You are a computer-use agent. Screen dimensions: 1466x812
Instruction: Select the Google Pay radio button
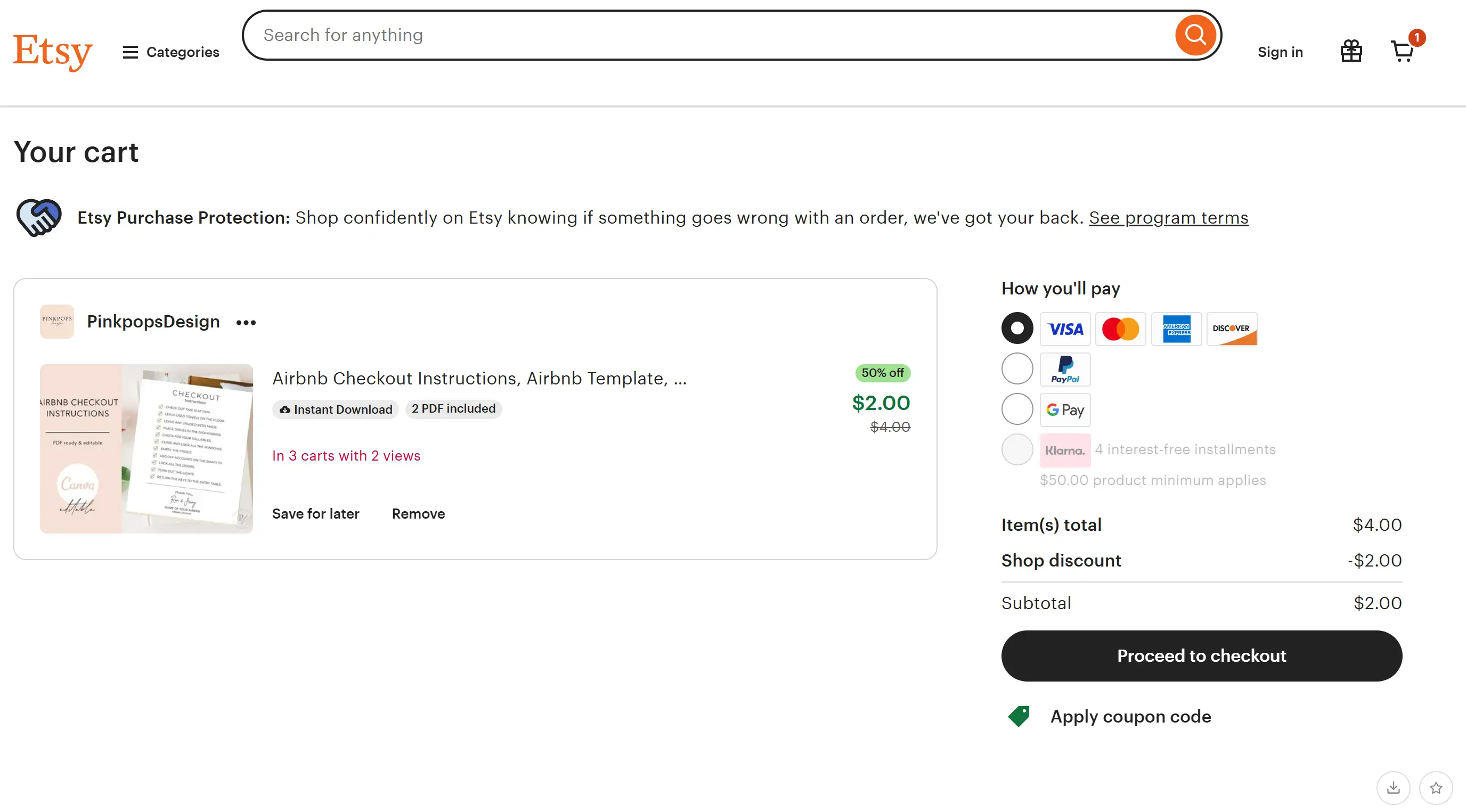point(1017,409)
